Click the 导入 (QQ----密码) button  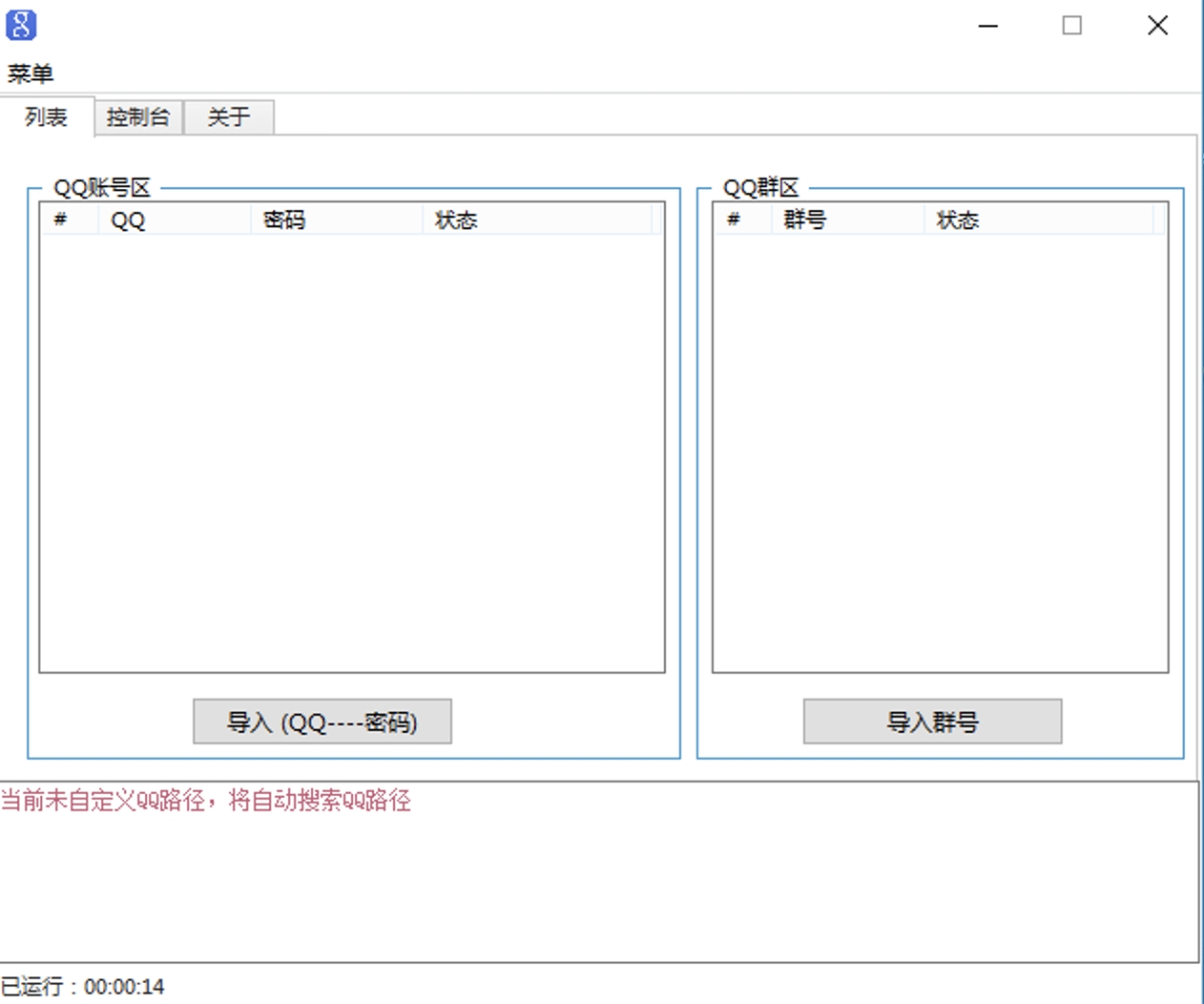322,722
